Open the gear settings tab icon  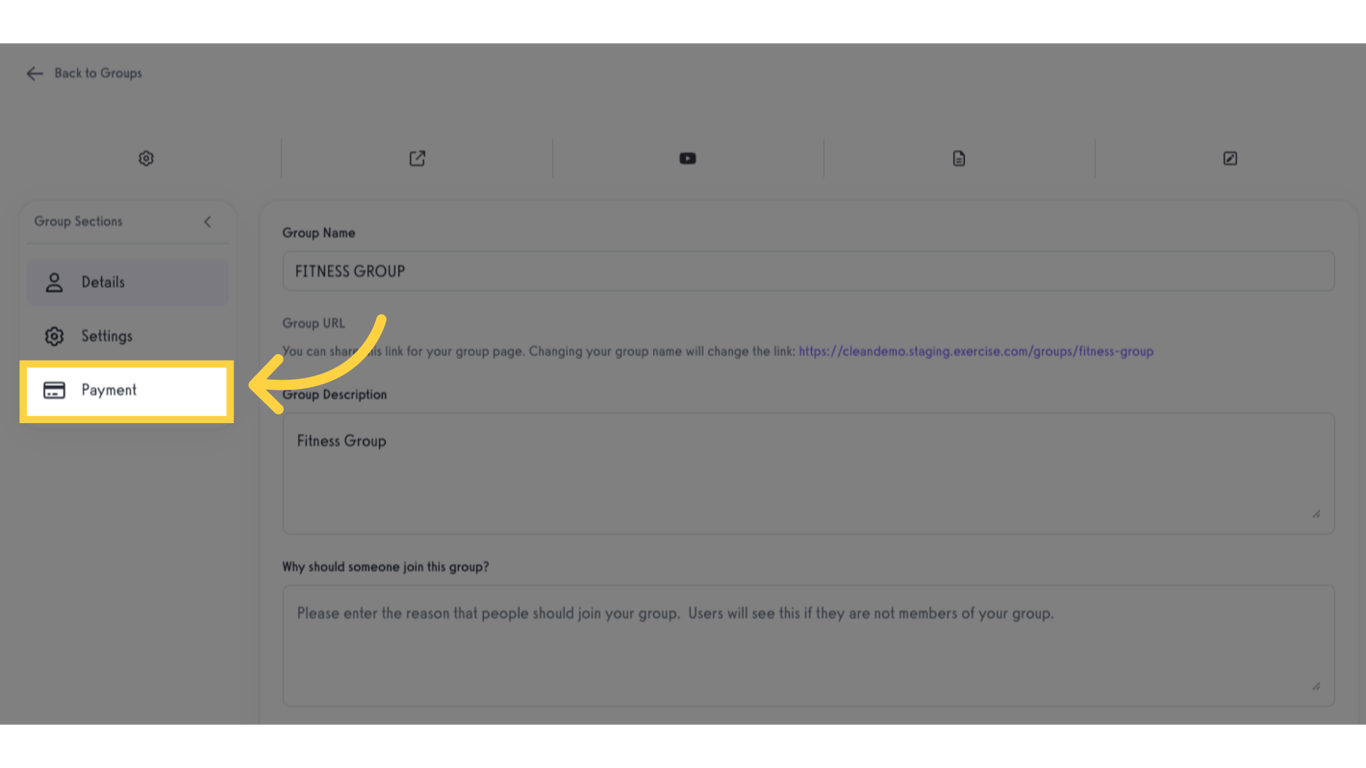point(146,158)
